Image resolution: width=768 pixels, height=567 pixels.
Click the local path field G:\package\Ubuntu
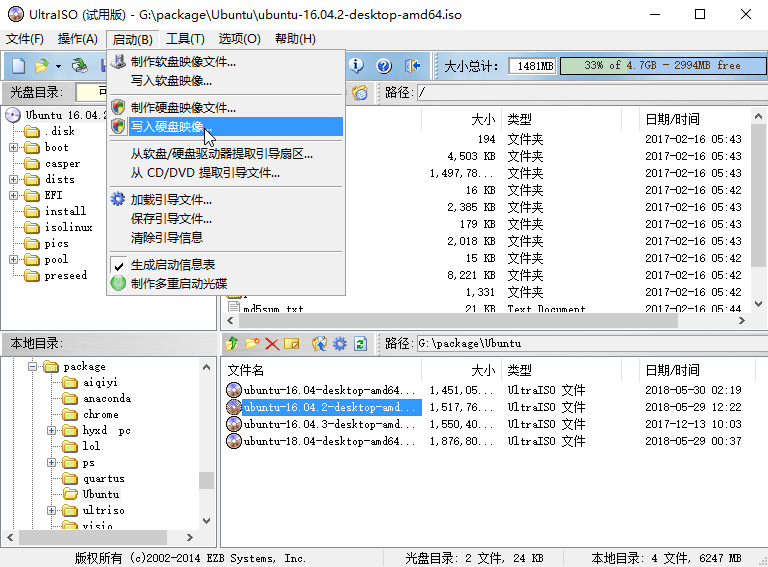click(592, 343)
